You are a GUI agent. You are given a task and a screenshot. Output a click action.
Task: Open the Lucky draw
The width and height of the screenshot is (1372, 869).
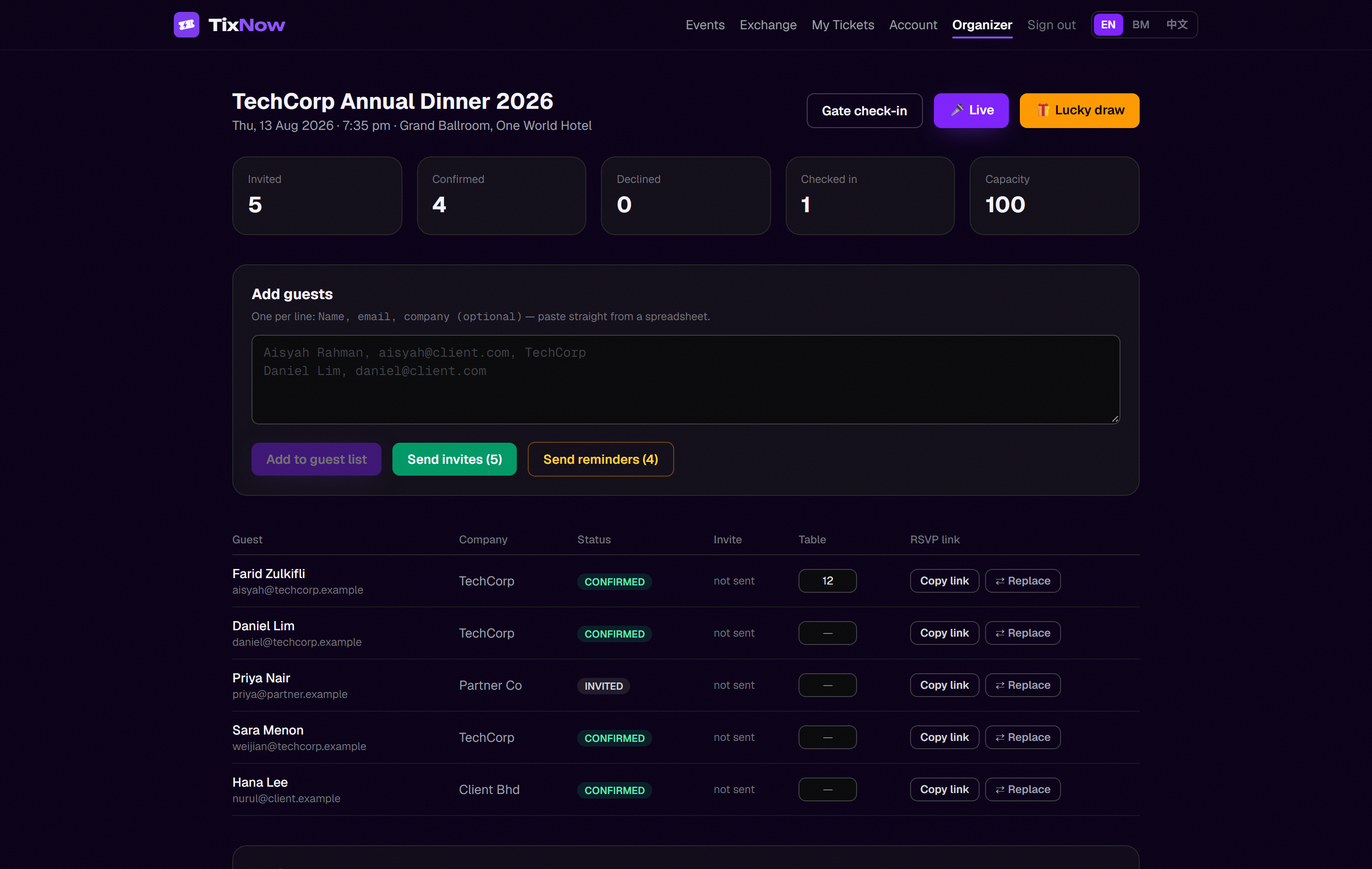point(1079,111)
